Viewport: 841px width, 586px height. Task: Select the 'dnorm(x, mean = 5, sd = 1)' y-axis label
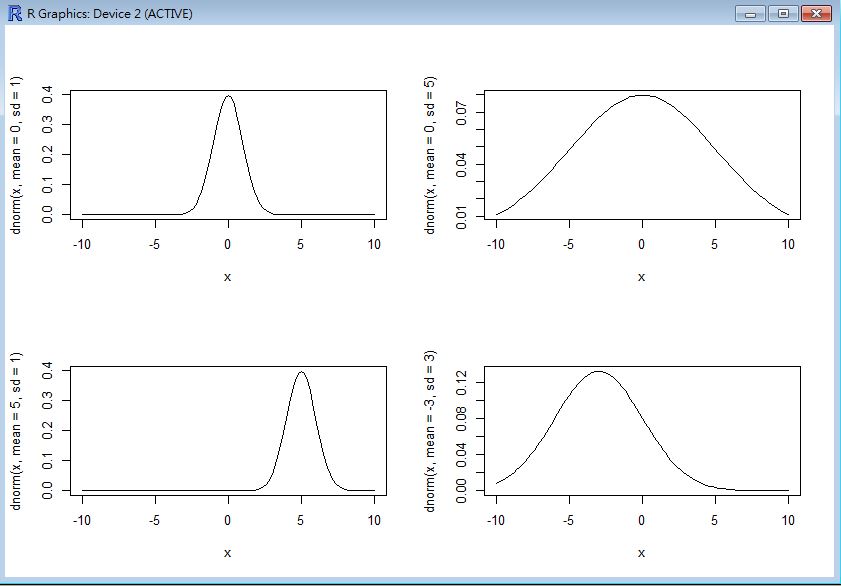17,431
